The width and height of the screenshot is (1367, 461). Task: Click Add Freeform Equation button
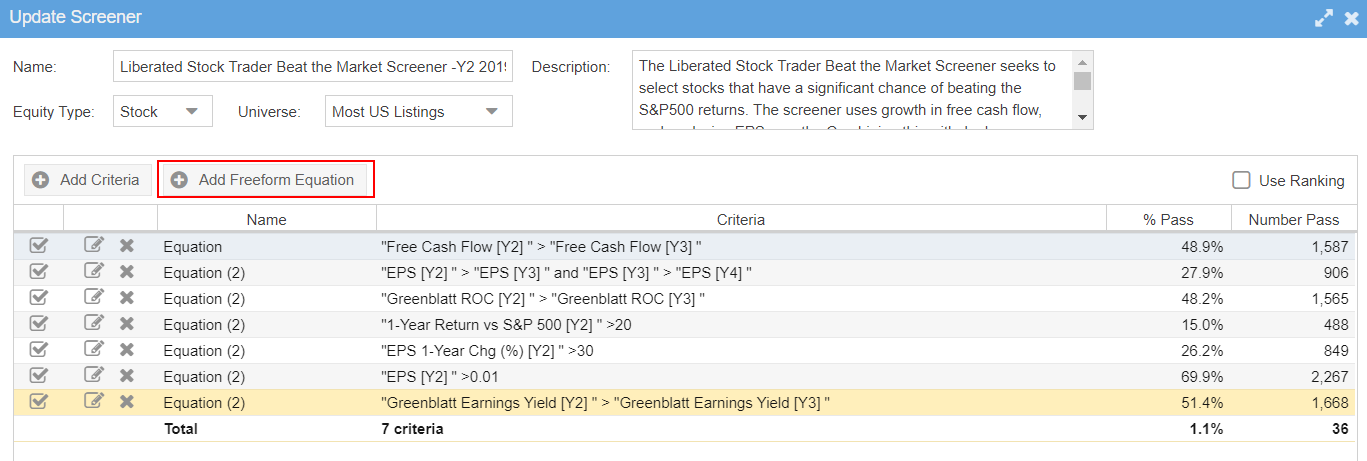point(266,180)
